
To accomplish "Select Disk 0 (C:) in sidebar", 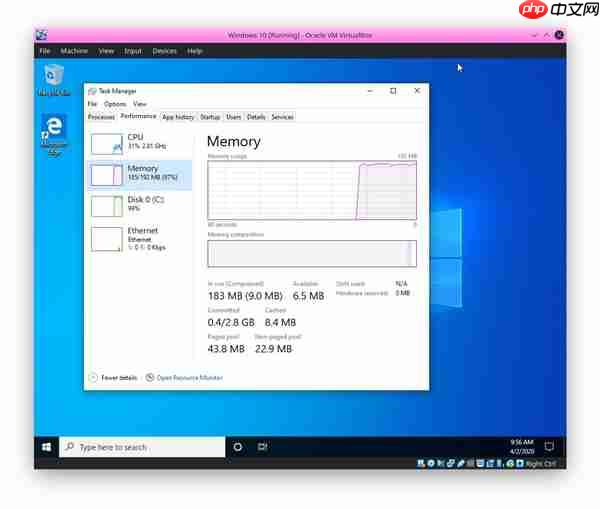I will (140, 206).
